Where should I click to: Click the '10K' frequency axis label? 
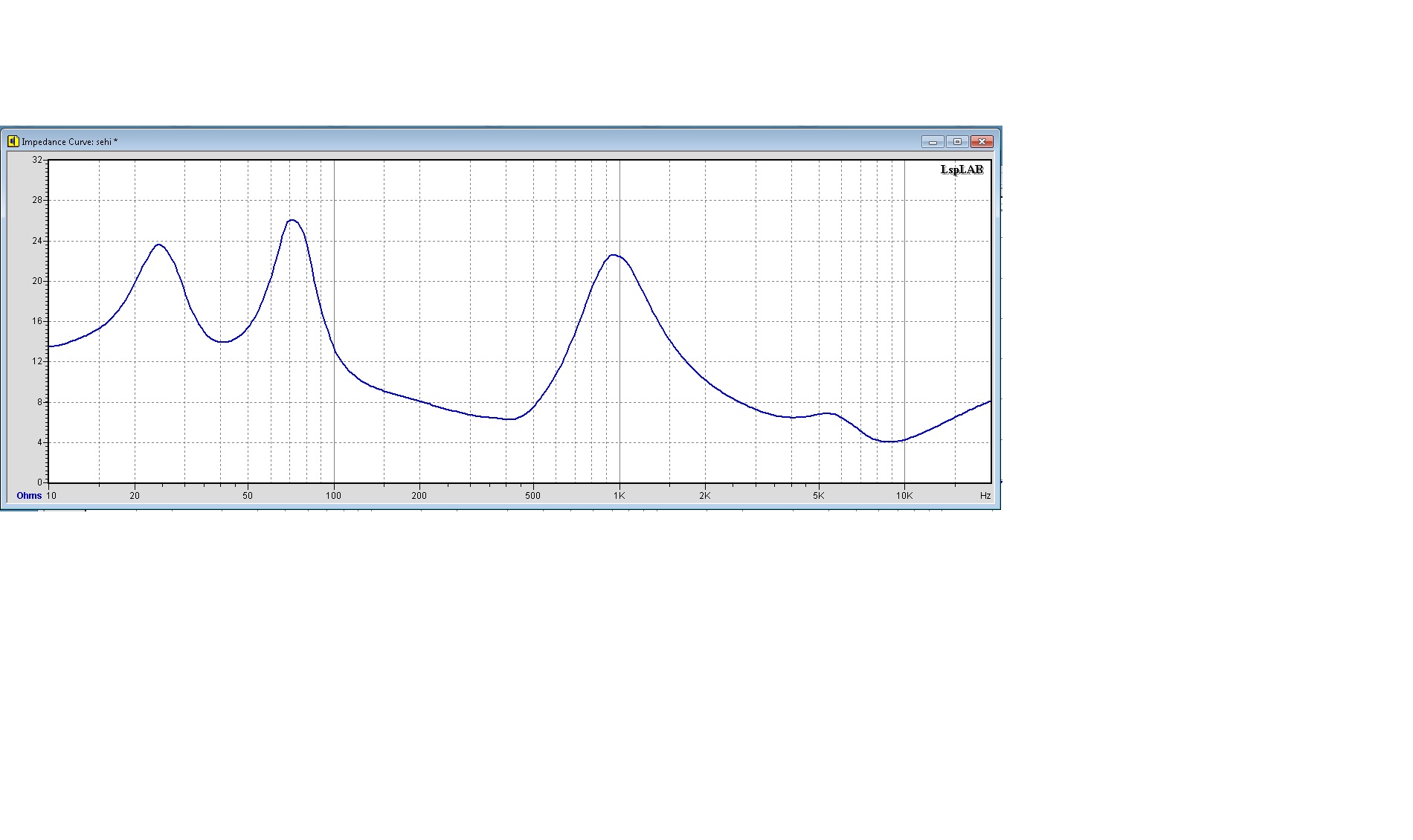[904, 496]
